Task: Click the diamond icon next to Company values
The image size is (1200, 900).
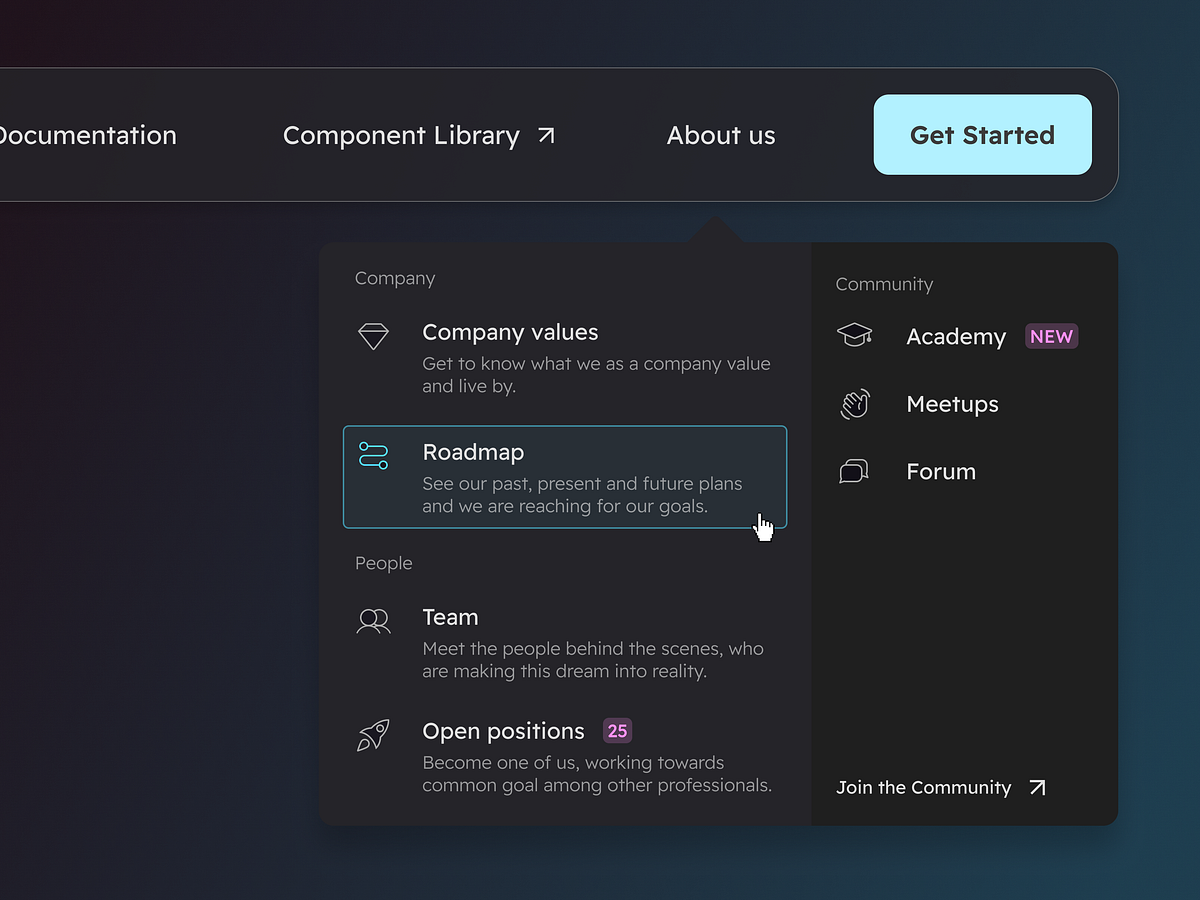Action: (373, 336)
